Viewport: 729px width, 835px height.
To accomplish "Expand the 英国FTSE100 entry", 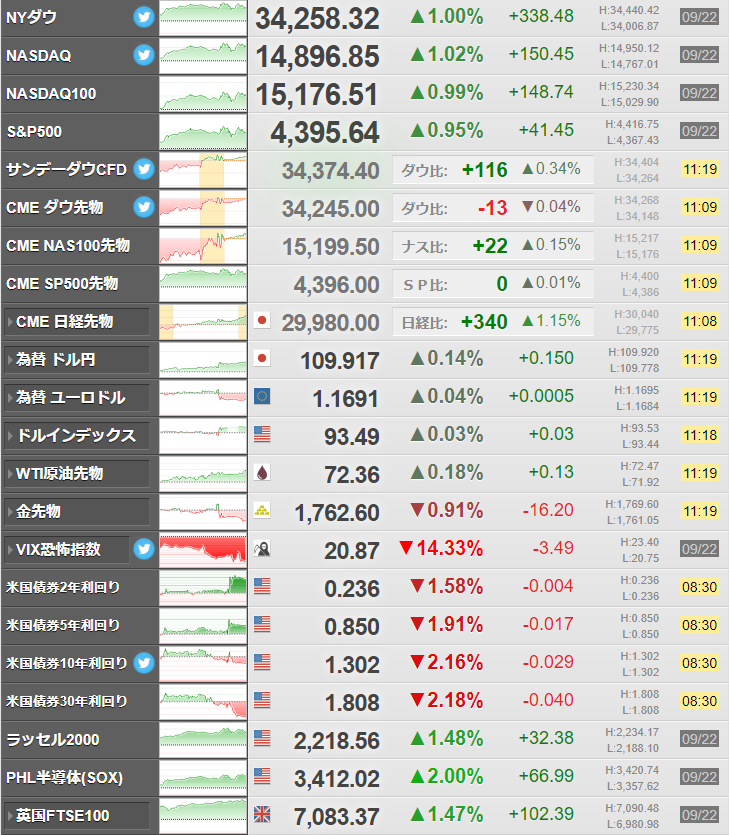I will pyautogui.click(x=77, y=816).
